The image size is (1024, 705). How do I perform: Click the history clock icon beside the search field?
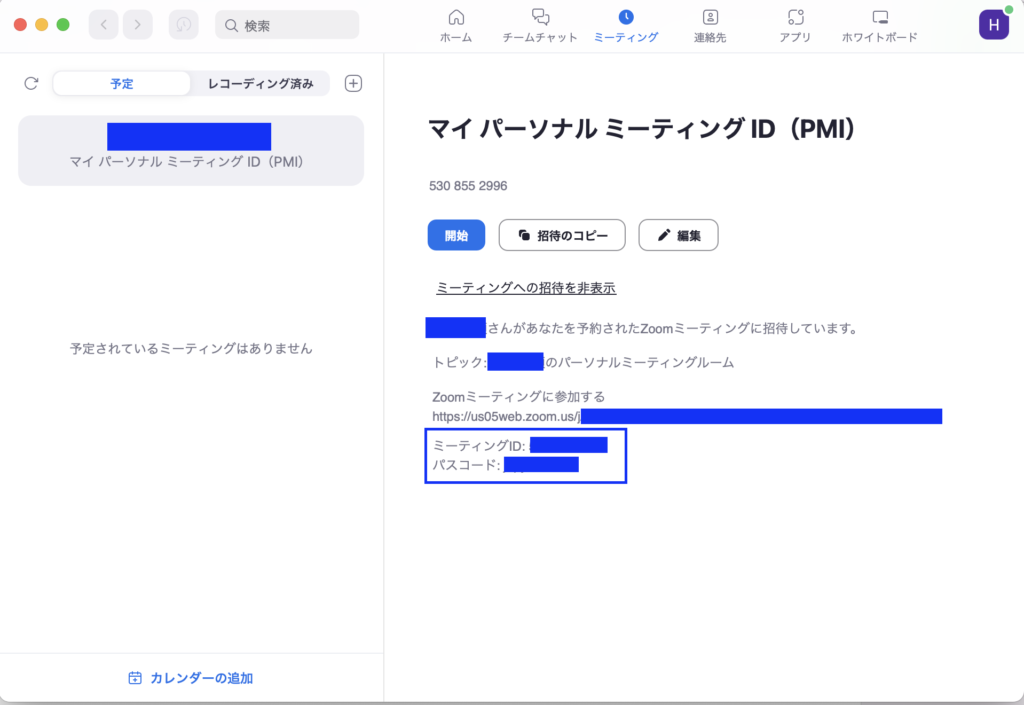(183, 25)
